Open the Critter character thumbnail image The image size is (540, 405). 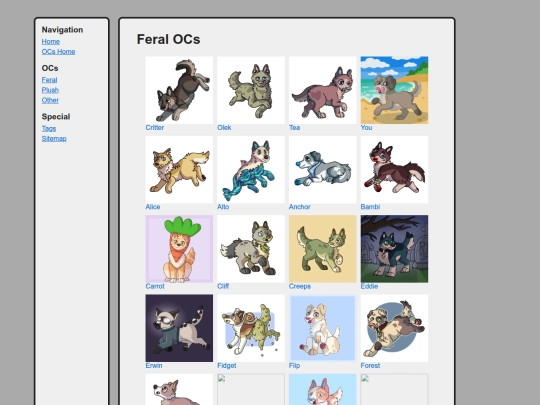point(179,90)
